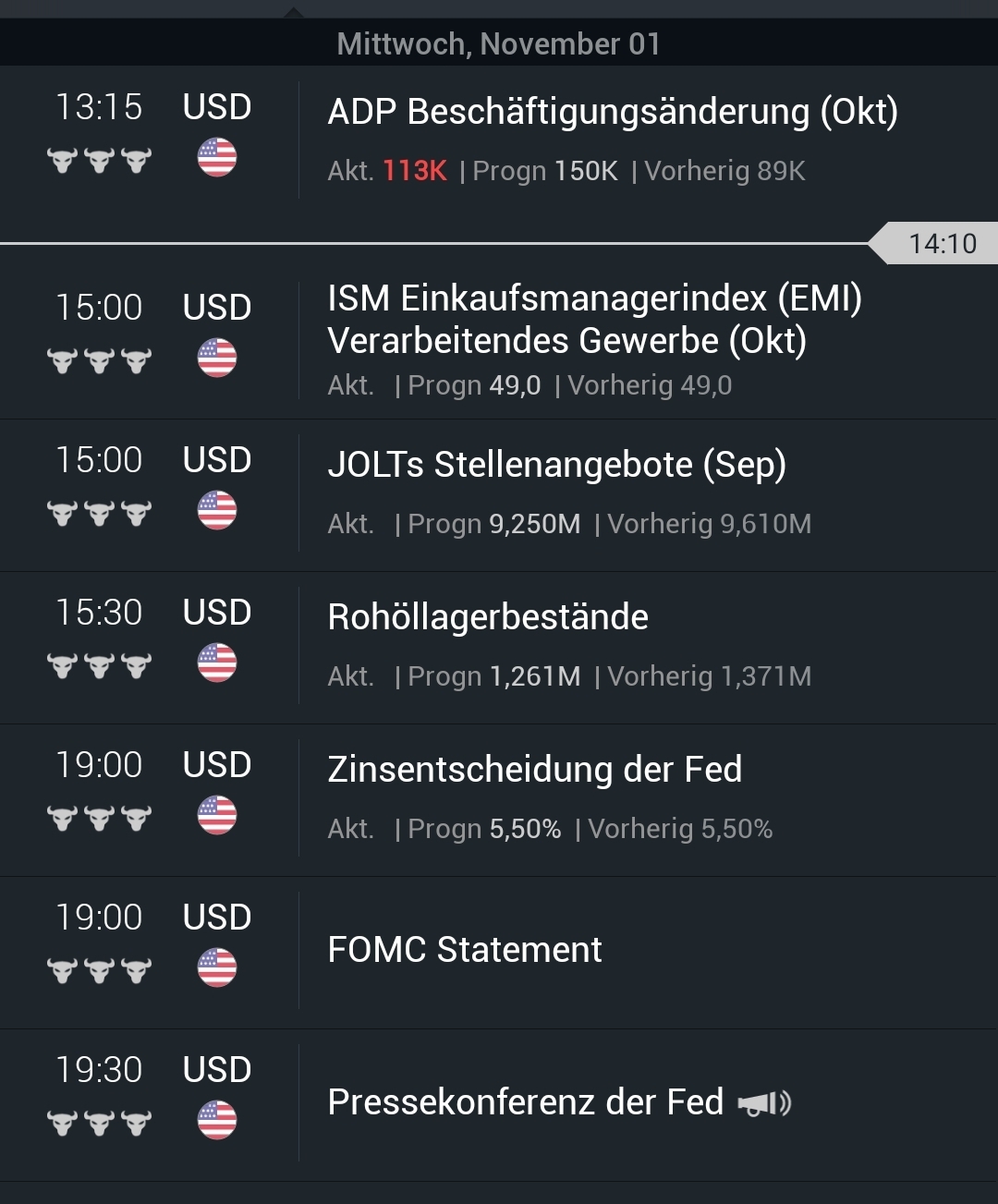Open the ISM Einkaufsmanagerindex Verarbeitendes Gewerbe event
Screen dimensions: 998x1204
(594, 320)
